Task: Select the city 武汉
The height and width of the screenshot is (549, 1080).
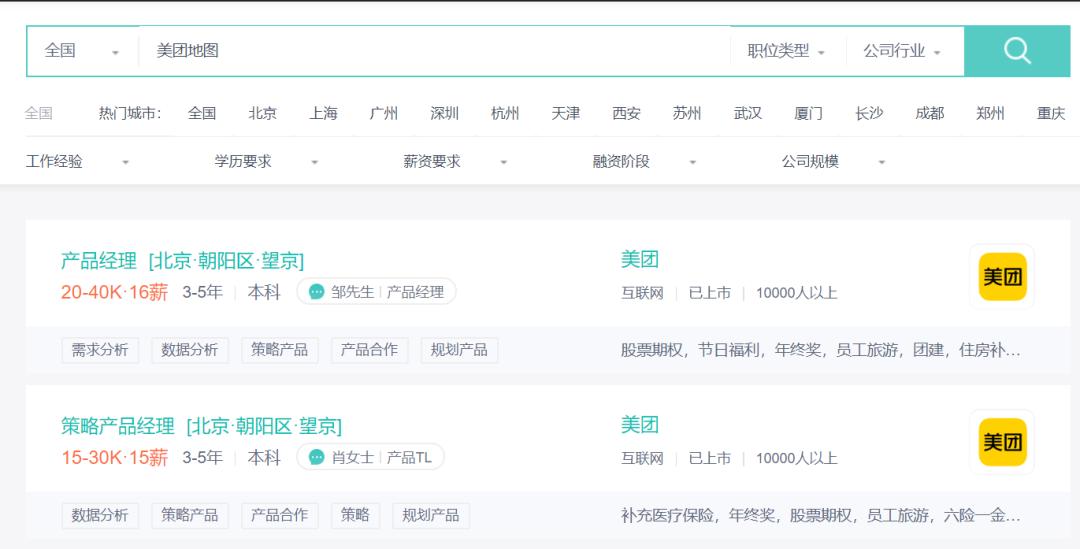Action: (x=748, y=114)
